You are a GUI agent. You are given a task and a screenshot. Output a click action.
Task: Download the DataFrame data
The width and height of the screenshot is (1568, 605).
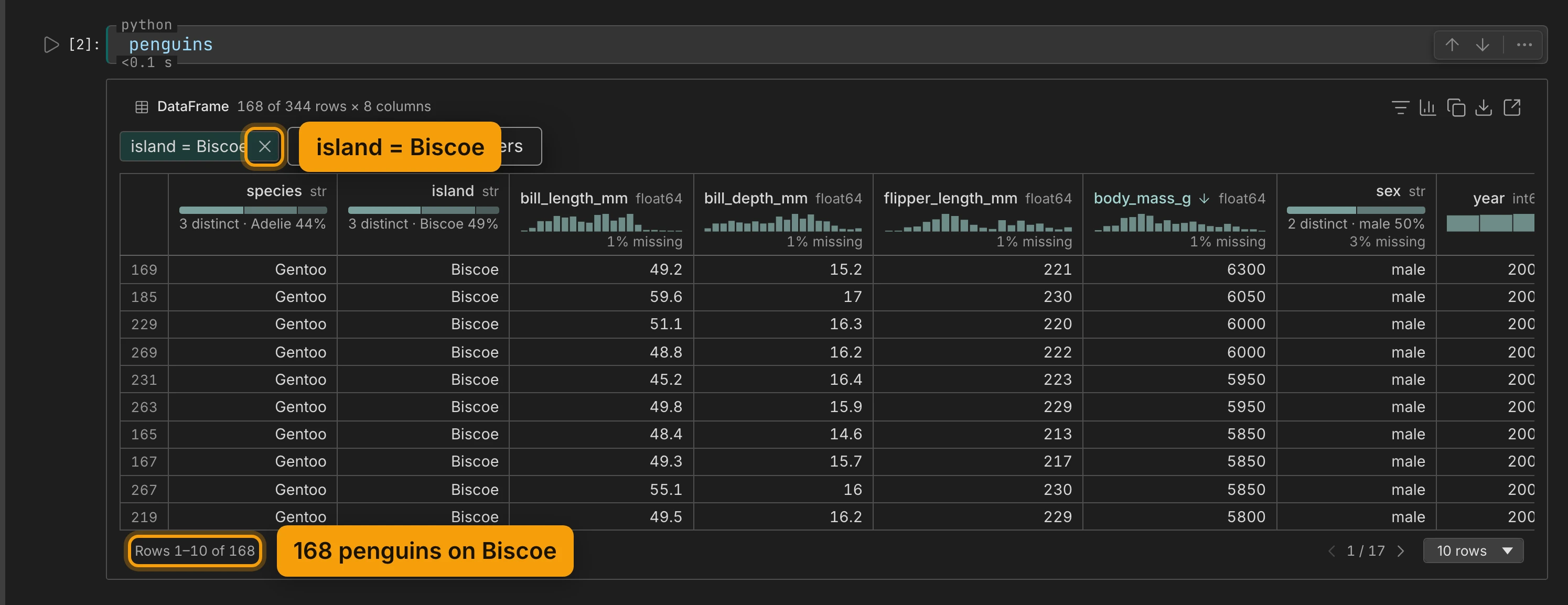[1484, 107]
